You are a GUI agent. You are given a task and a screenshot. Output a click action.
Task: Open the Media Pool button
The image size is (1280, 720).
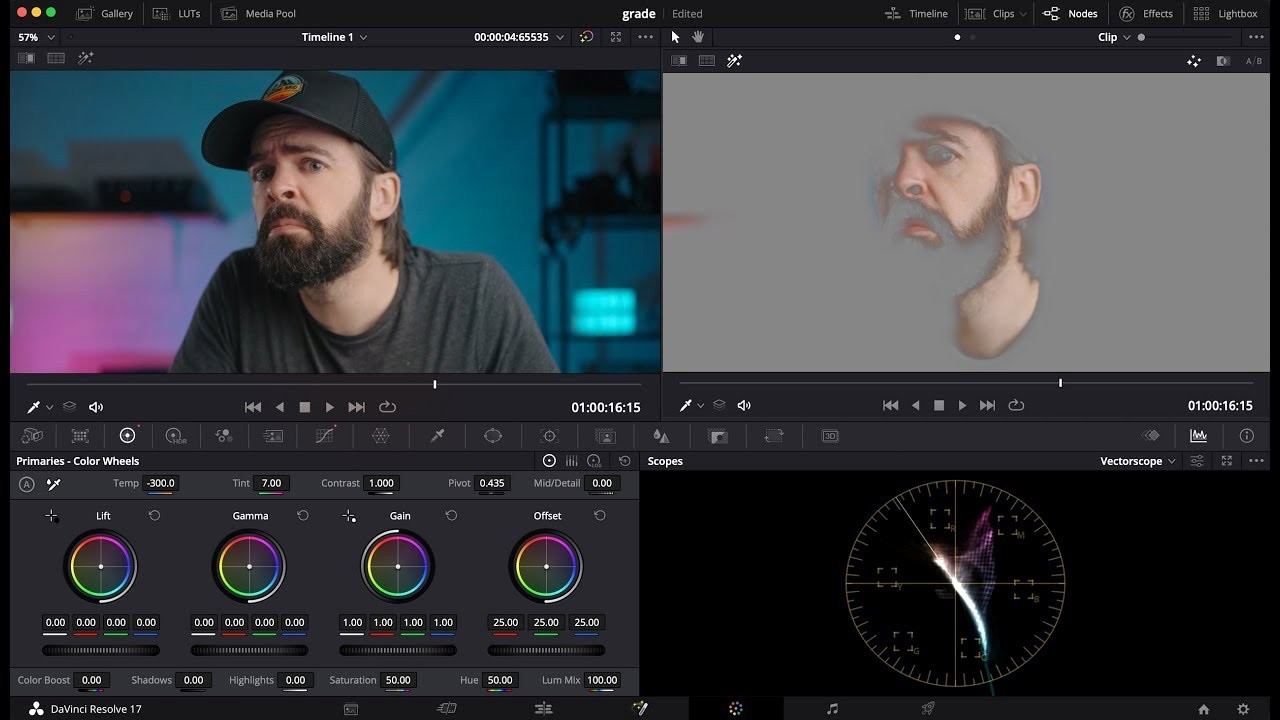(258, 13)
